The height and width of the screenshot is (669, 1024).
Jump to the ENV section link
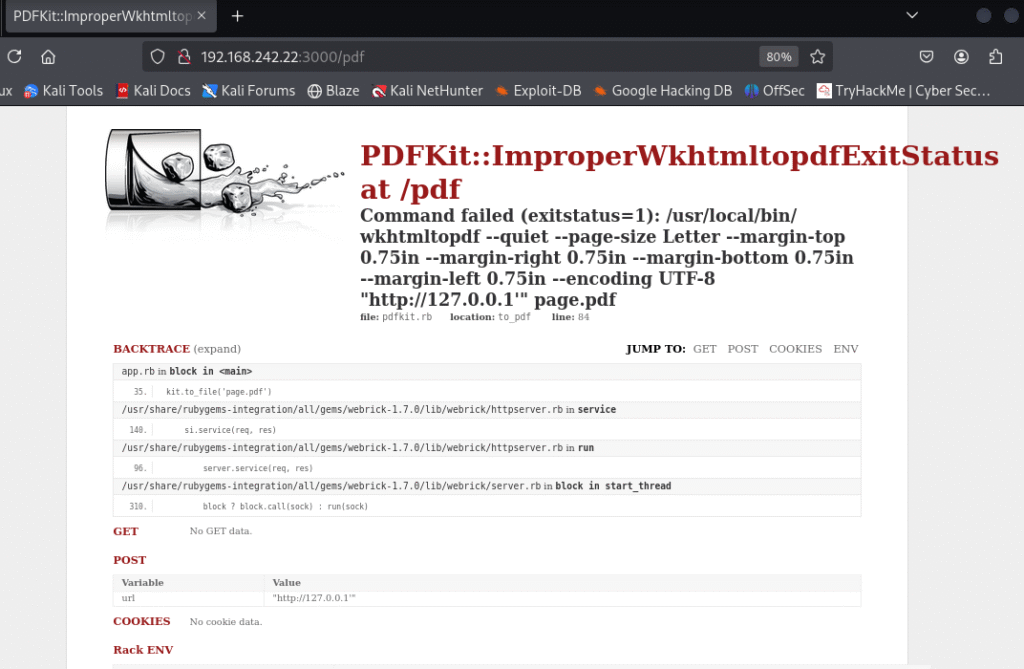(845, 349)
